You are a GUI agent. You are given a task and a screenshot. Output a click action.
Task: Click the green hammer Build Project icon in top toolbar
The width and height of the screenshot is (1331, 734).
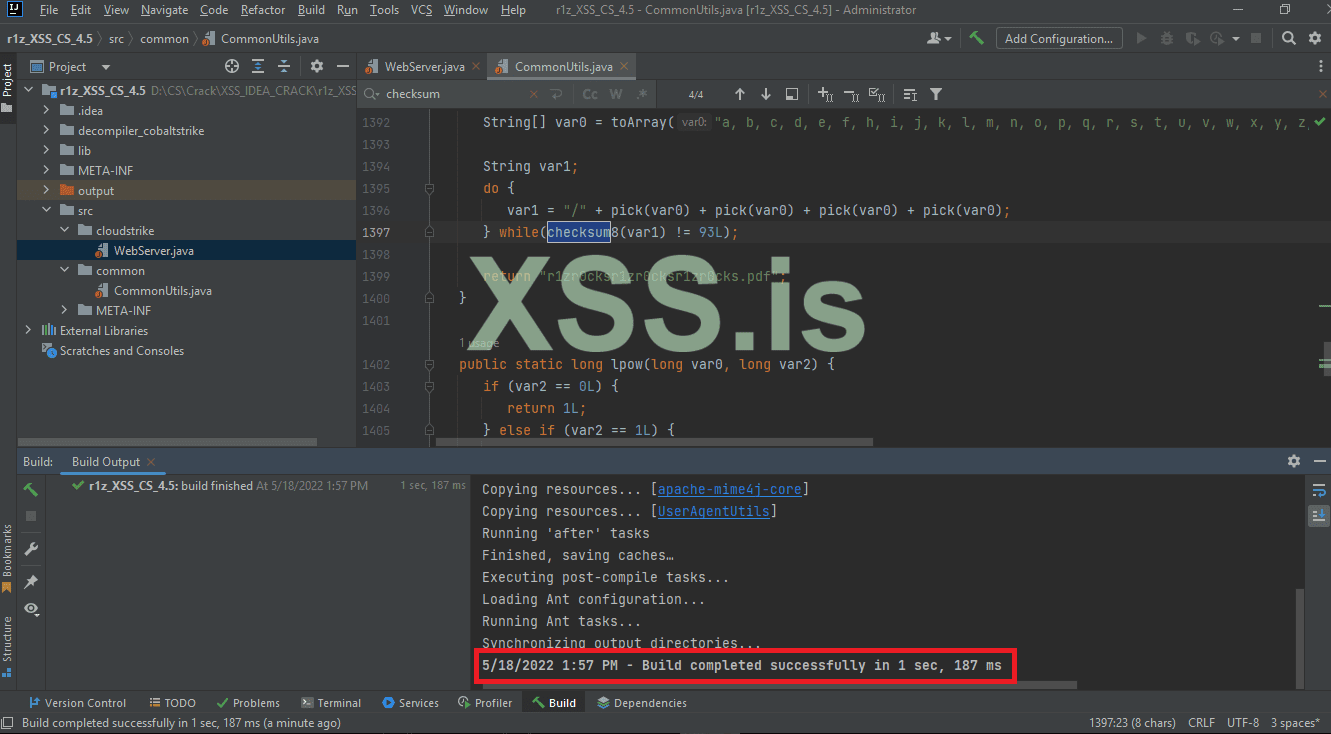[x=976, y=38]
